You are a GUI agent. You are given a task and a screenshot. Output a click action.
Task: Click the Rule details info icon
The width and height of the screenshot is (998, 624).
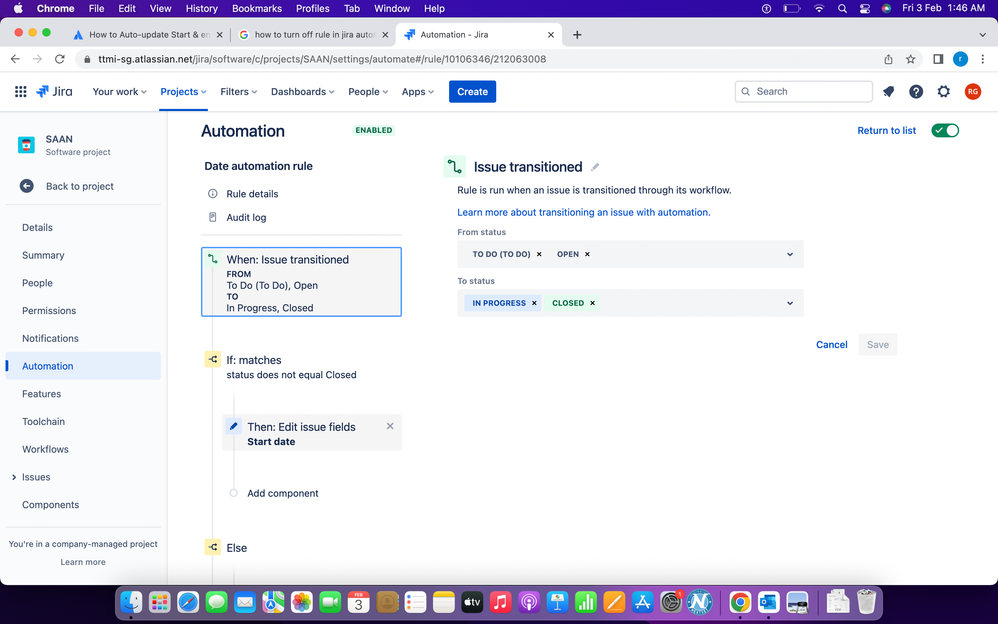click(213, 194)
